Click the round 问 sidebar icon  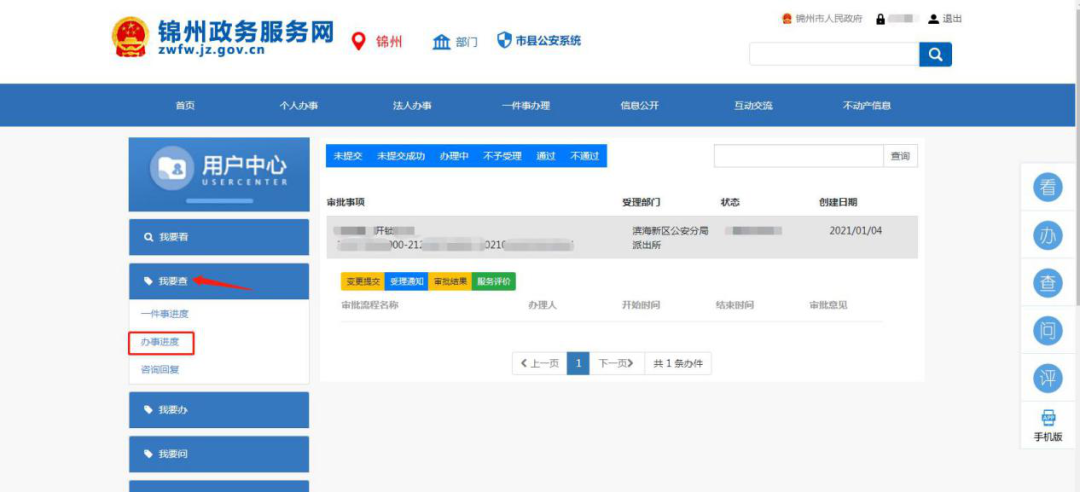point(1047,331)
